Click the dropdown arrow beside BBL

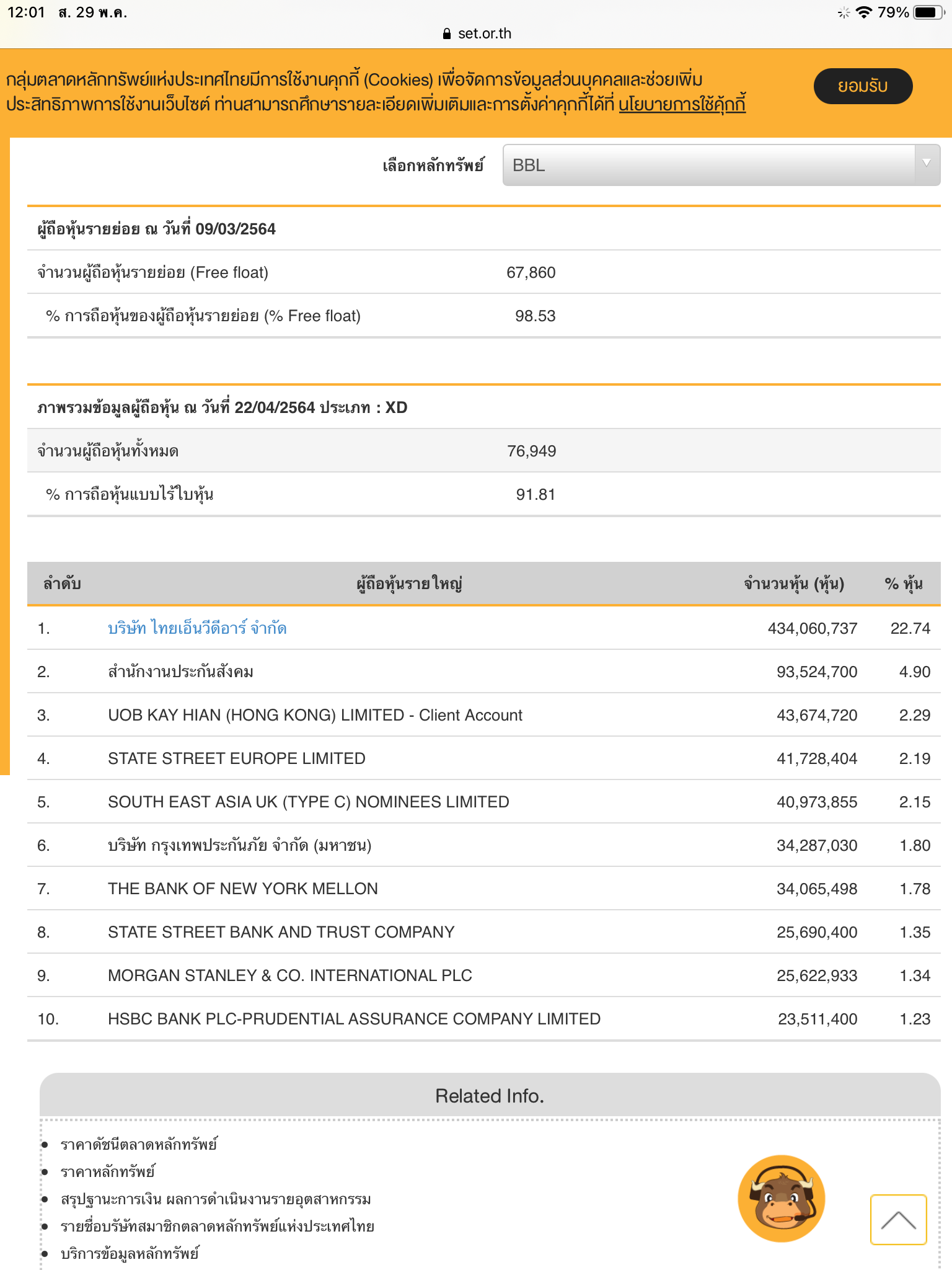pos(927,164)
